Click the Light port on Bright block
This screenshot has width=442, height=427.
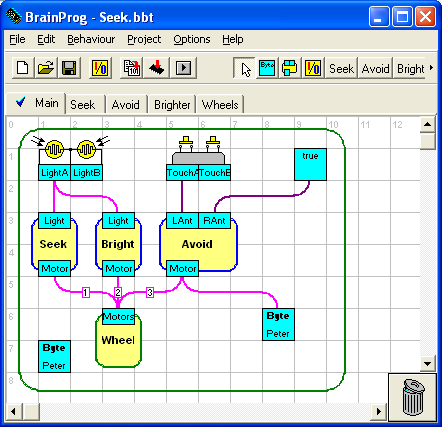pyautogui.click(x=118, y=221)
